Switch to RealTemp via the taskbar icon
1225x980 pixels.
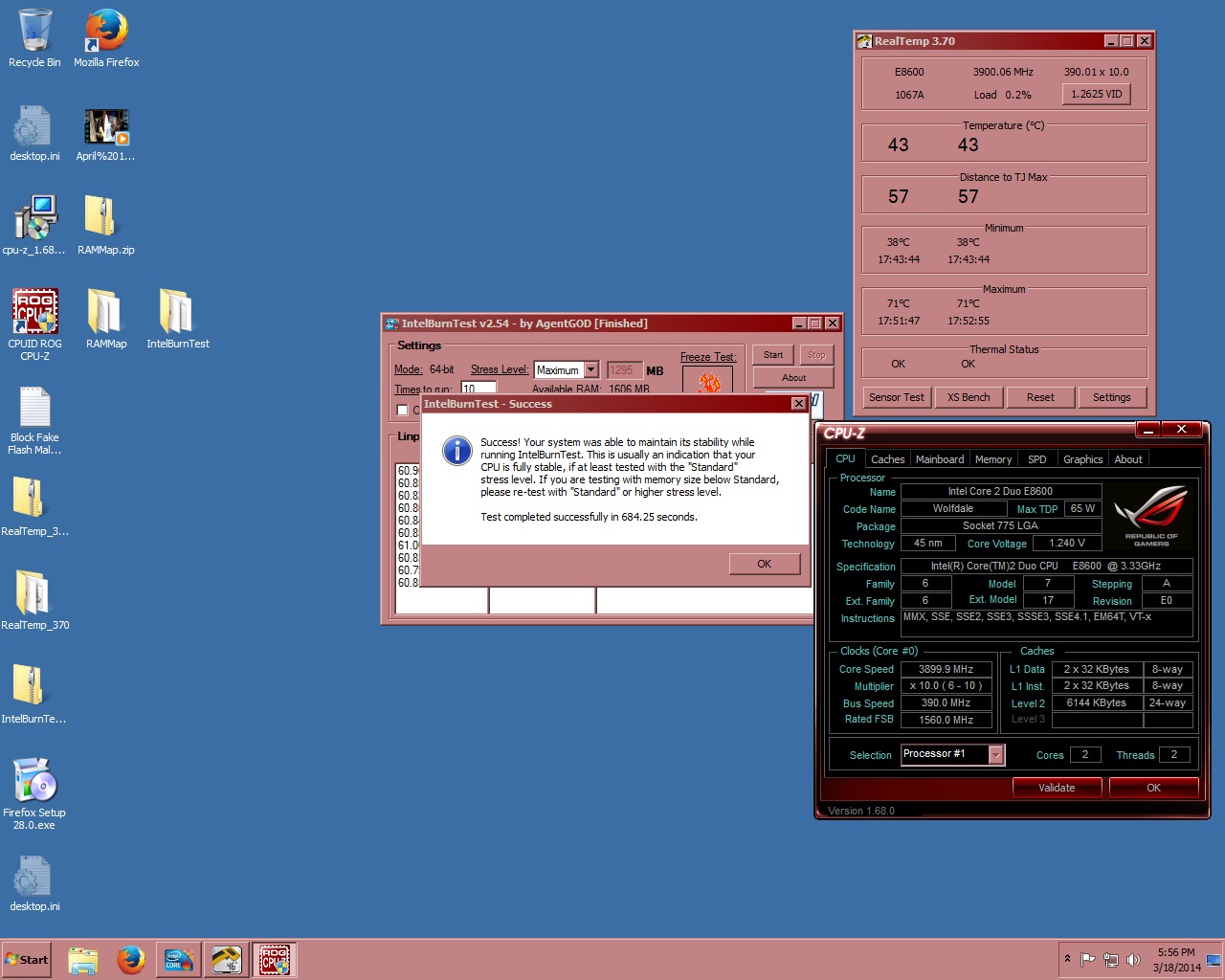pos(227,960)
